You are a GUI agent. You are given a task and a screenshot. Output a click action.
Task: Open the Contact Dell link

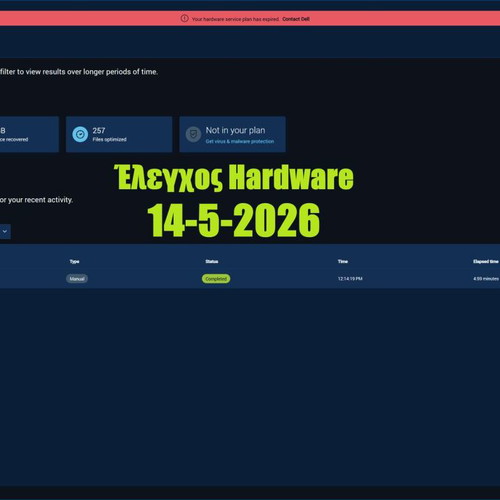click(x=296, y=19)
